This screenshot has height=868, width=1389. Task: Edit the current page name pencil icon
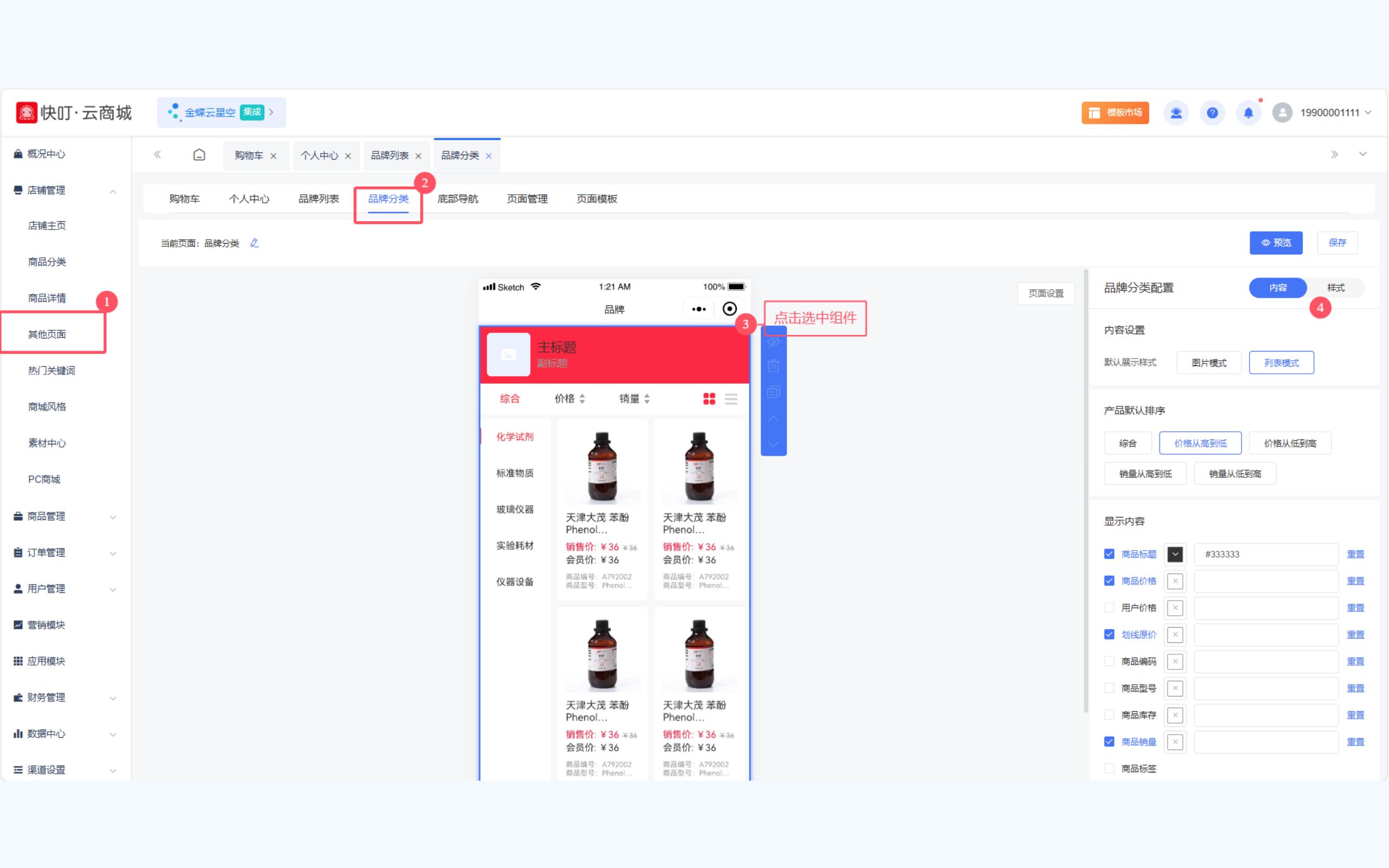coord(254,243)
